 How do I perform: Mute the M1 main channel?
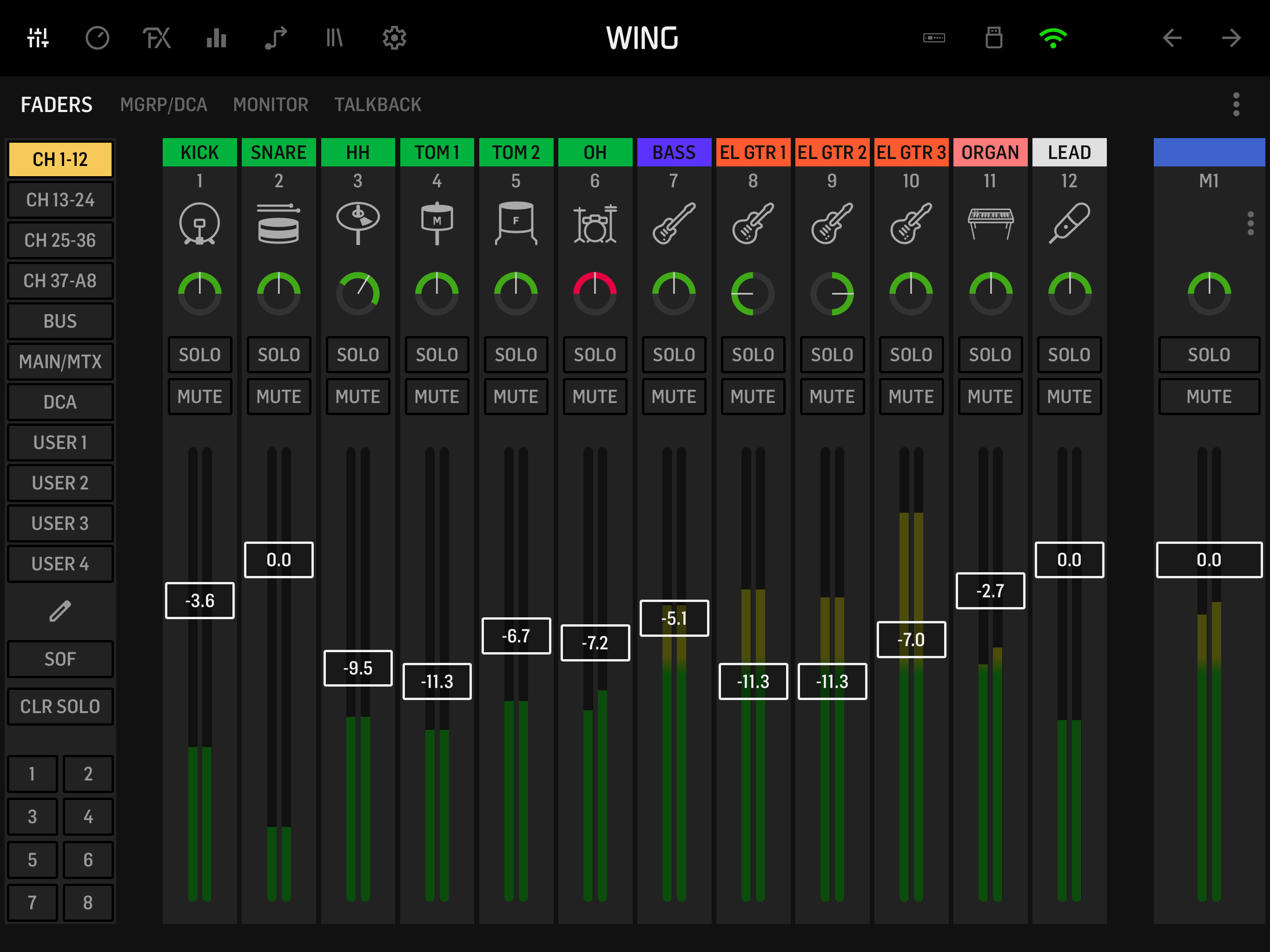tap(1209, 397)
